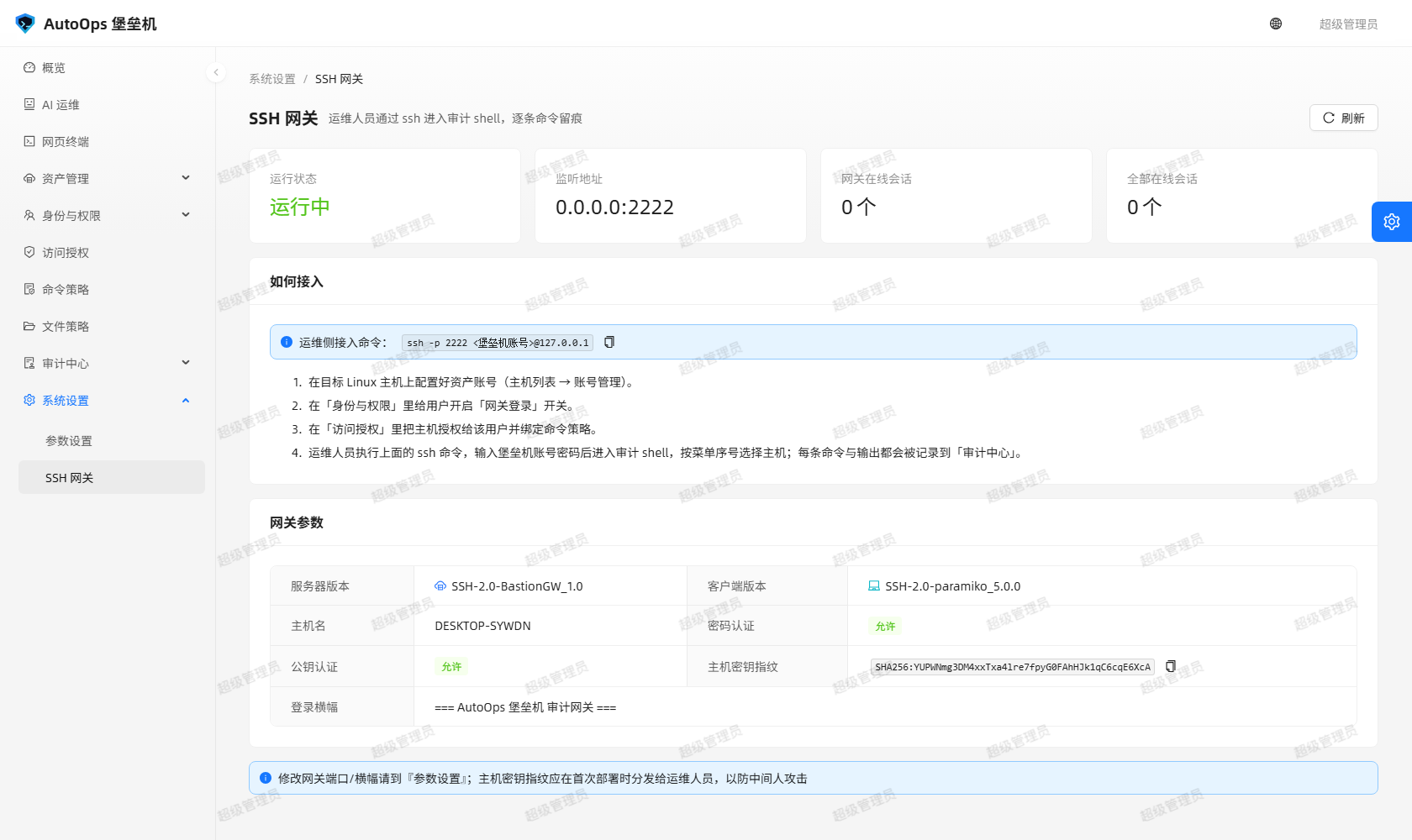This screenshot has height=840, width=1412.
Task: Click the SSH-2.0-paramiko_5.0.0 client version
Action: (x=952, y=586)
